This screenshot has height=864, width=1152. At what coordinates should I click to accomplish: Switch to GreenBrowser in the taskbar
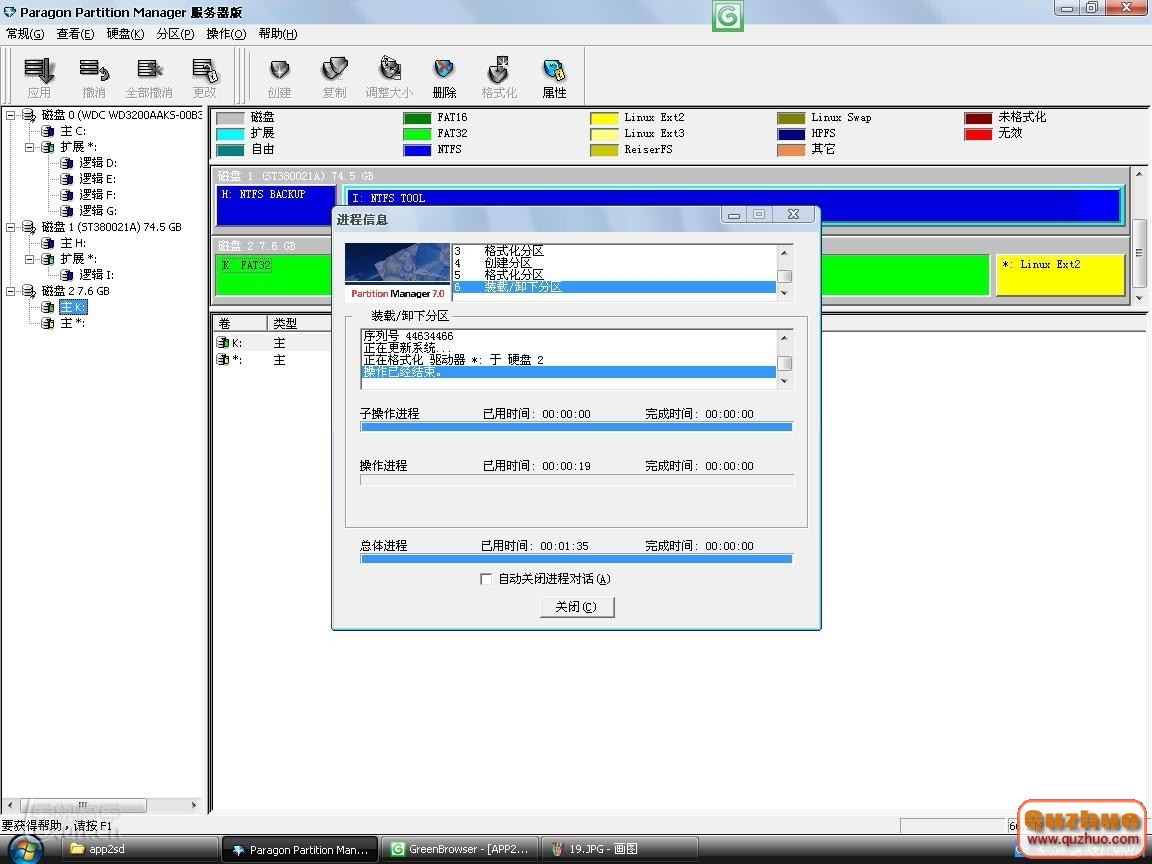pyautogui.click(x=461, y=849)
